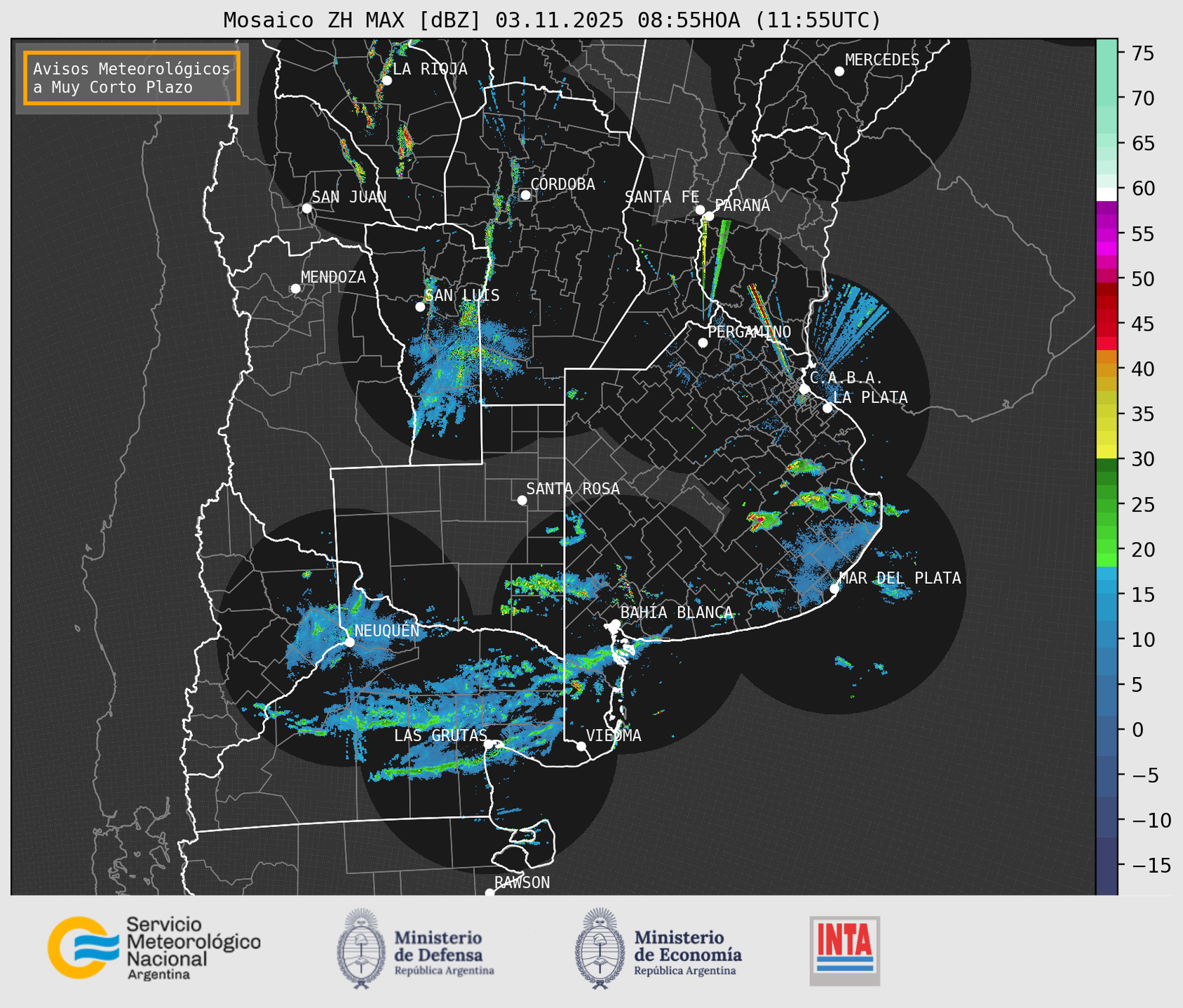Viewport: 1183px width, 1008px height.
Task: Click the Avisos Meteorológicos a Muy Corto Plazo box
Action: coord(132,78)
